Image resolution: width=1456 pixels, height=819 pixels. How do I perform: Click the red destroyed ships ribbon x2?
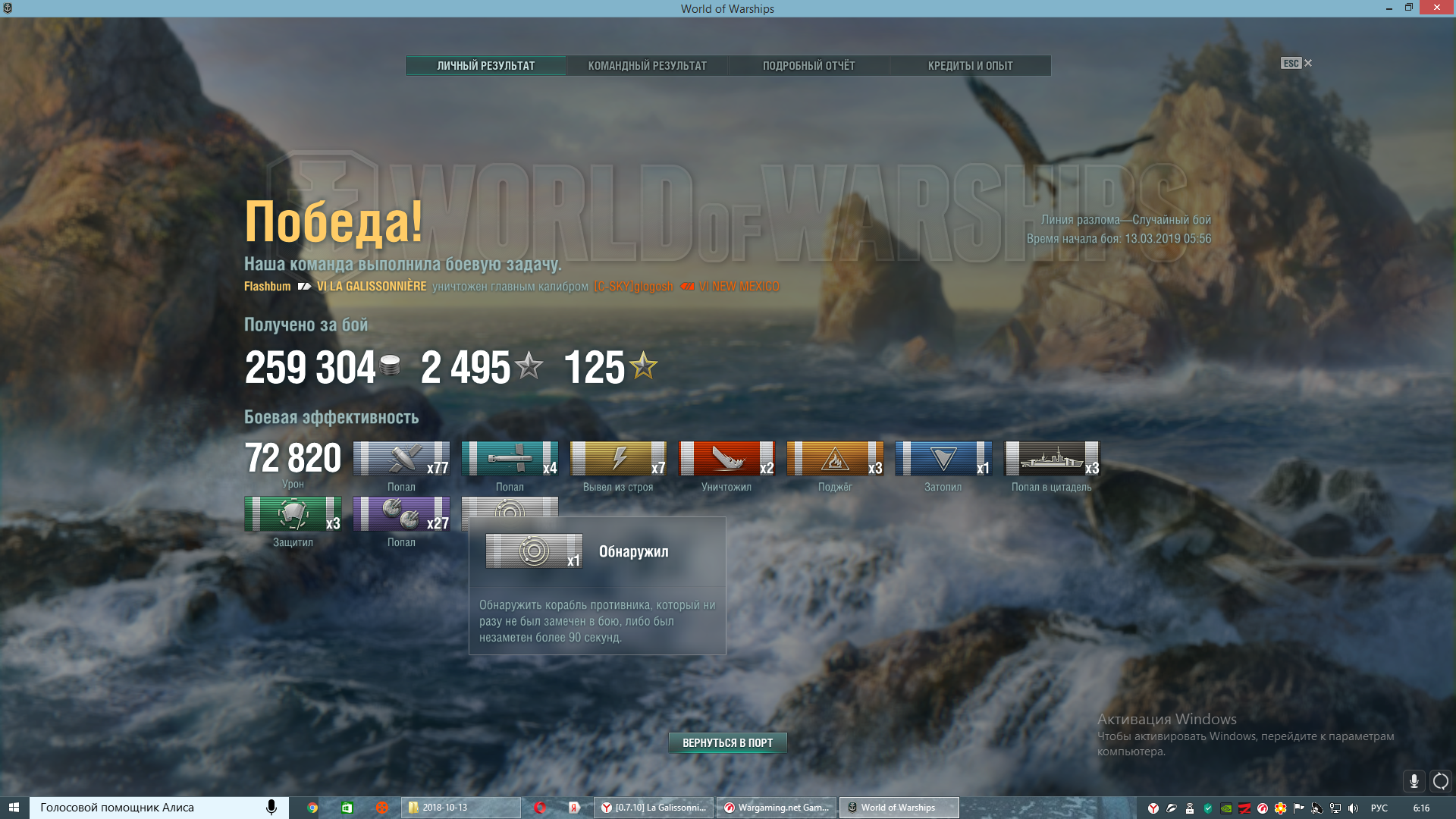tap(726, 459)
